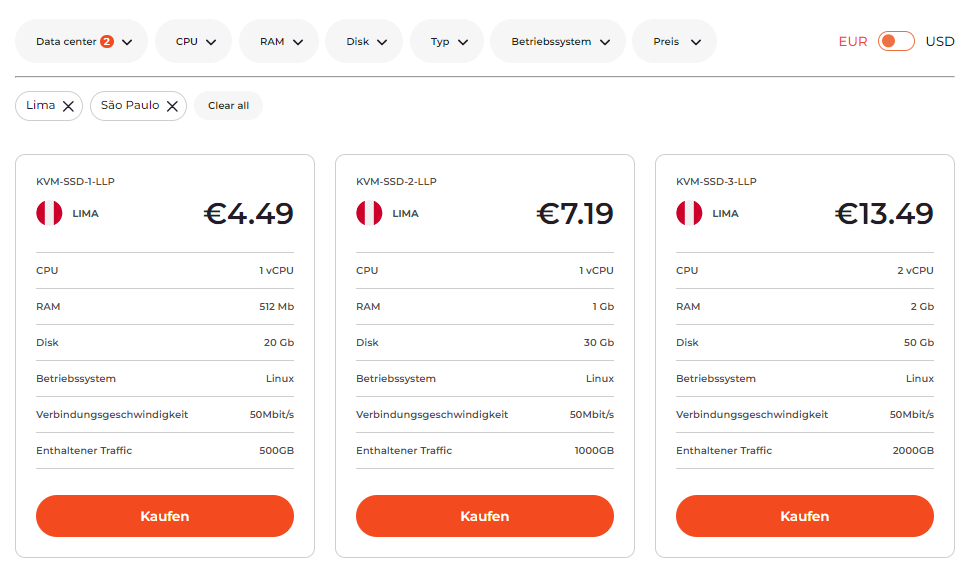Click the Data center badge showing 2
The image size is (973, 572).
[107, 42]
